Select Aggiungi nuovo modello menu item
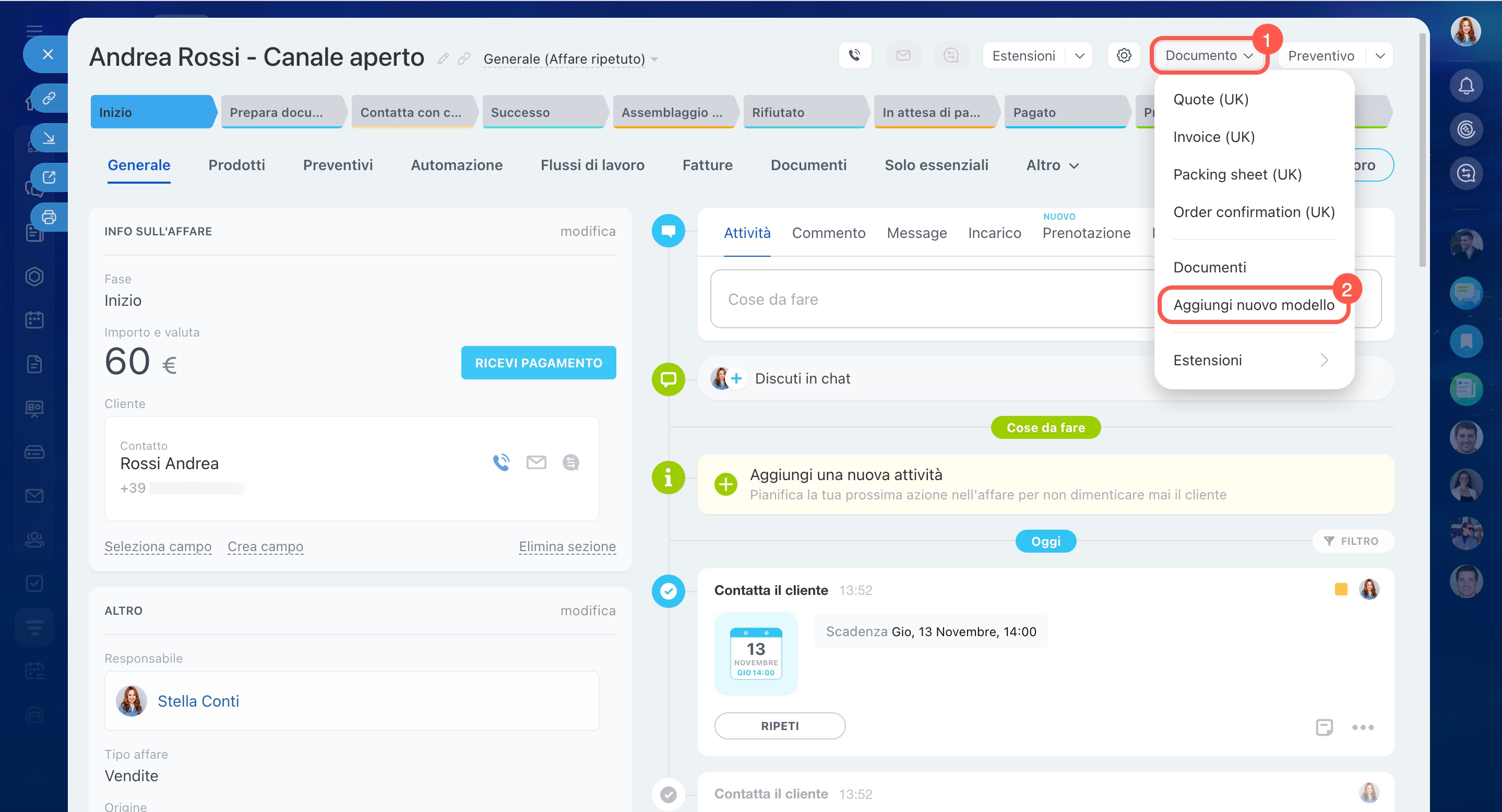This screenshot has width=1502, height=812. [1253, 305]
